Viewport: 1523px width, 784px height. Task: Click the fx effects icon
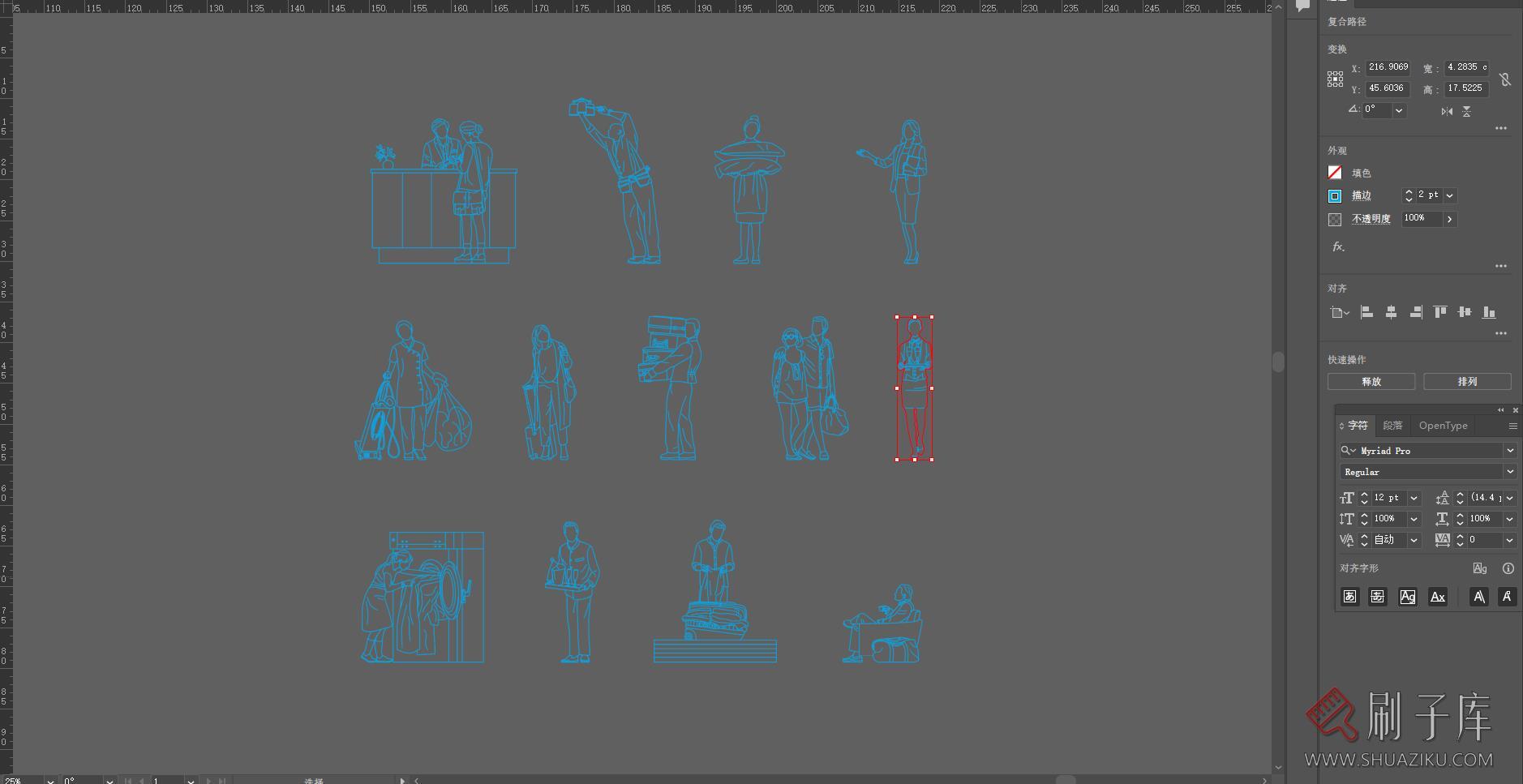[1338, 246]
